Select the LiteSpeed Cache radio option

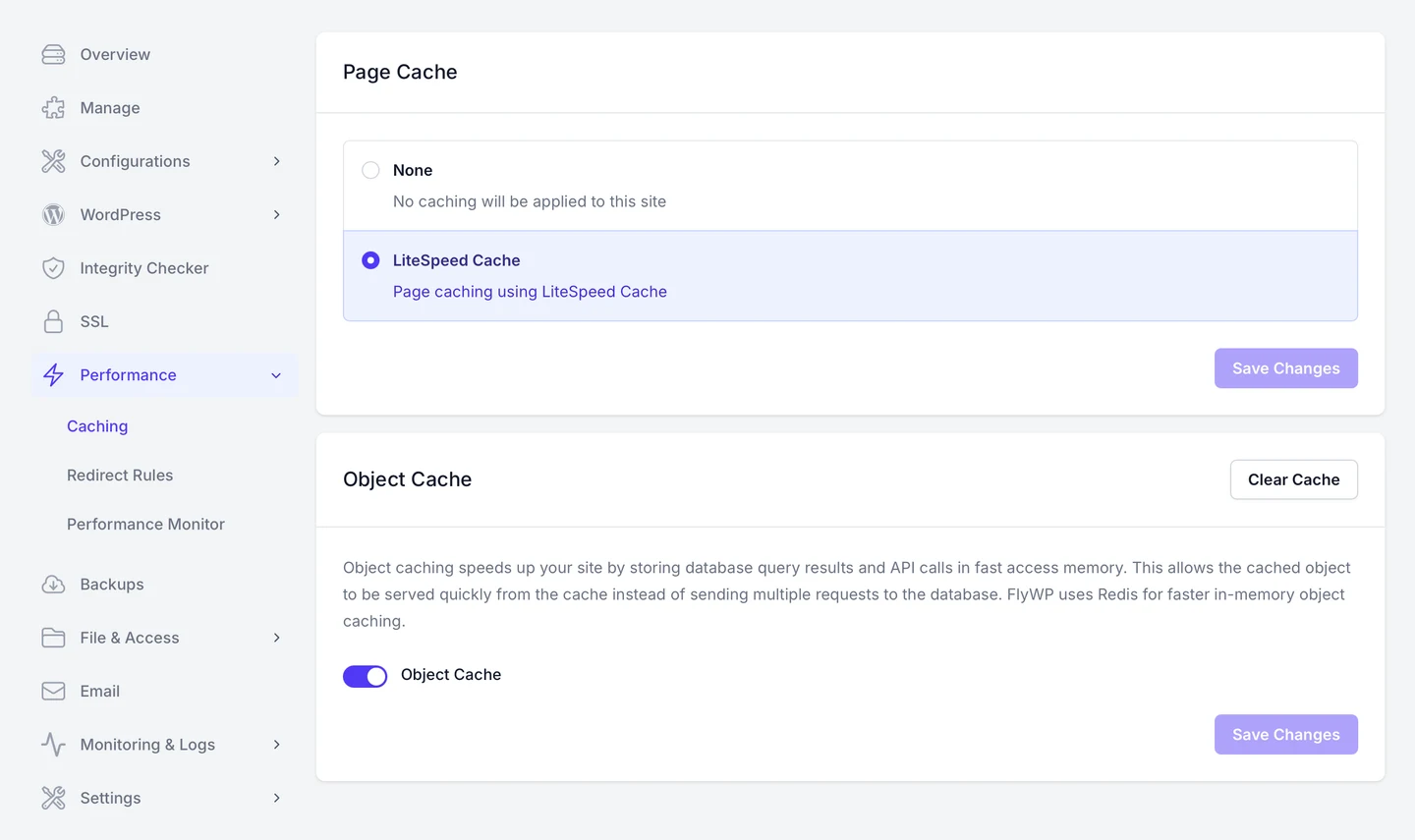(370, 260)
